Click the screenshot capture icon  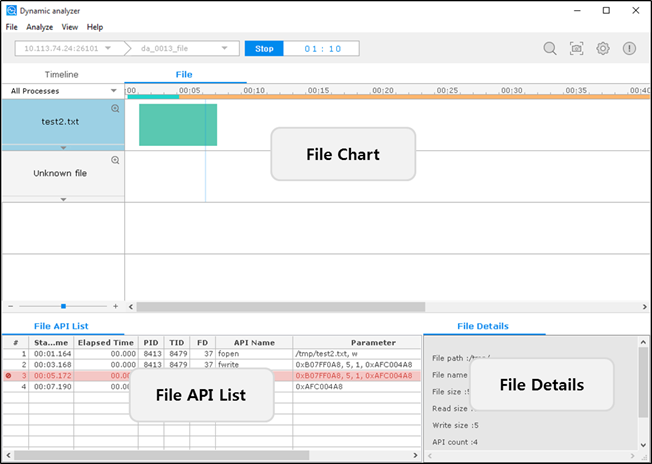click(576, 48)
